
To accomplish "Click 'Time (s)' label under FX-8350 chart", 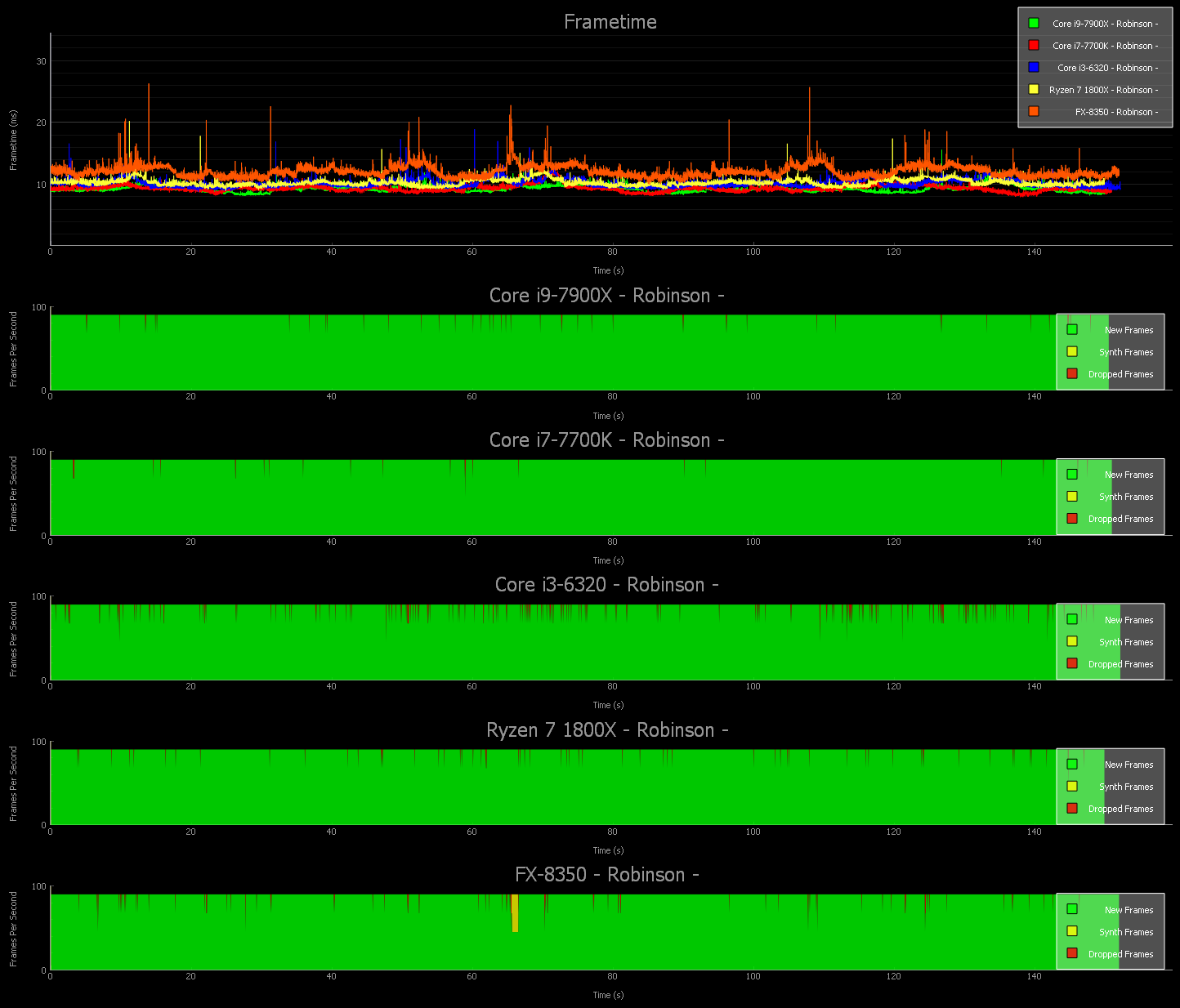I will coord(608,995).
